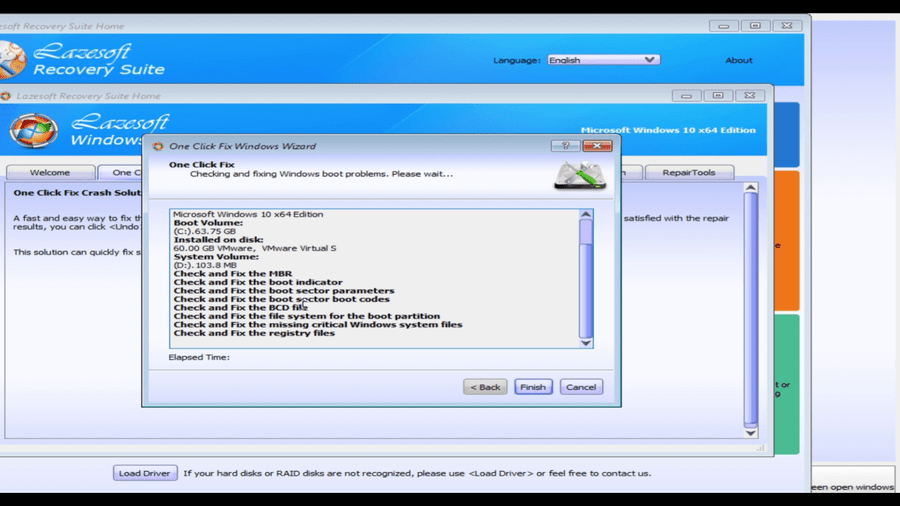
Task: Select 'Check and Fix the boot sector boot codes'
Action: [x=281, y=299]
